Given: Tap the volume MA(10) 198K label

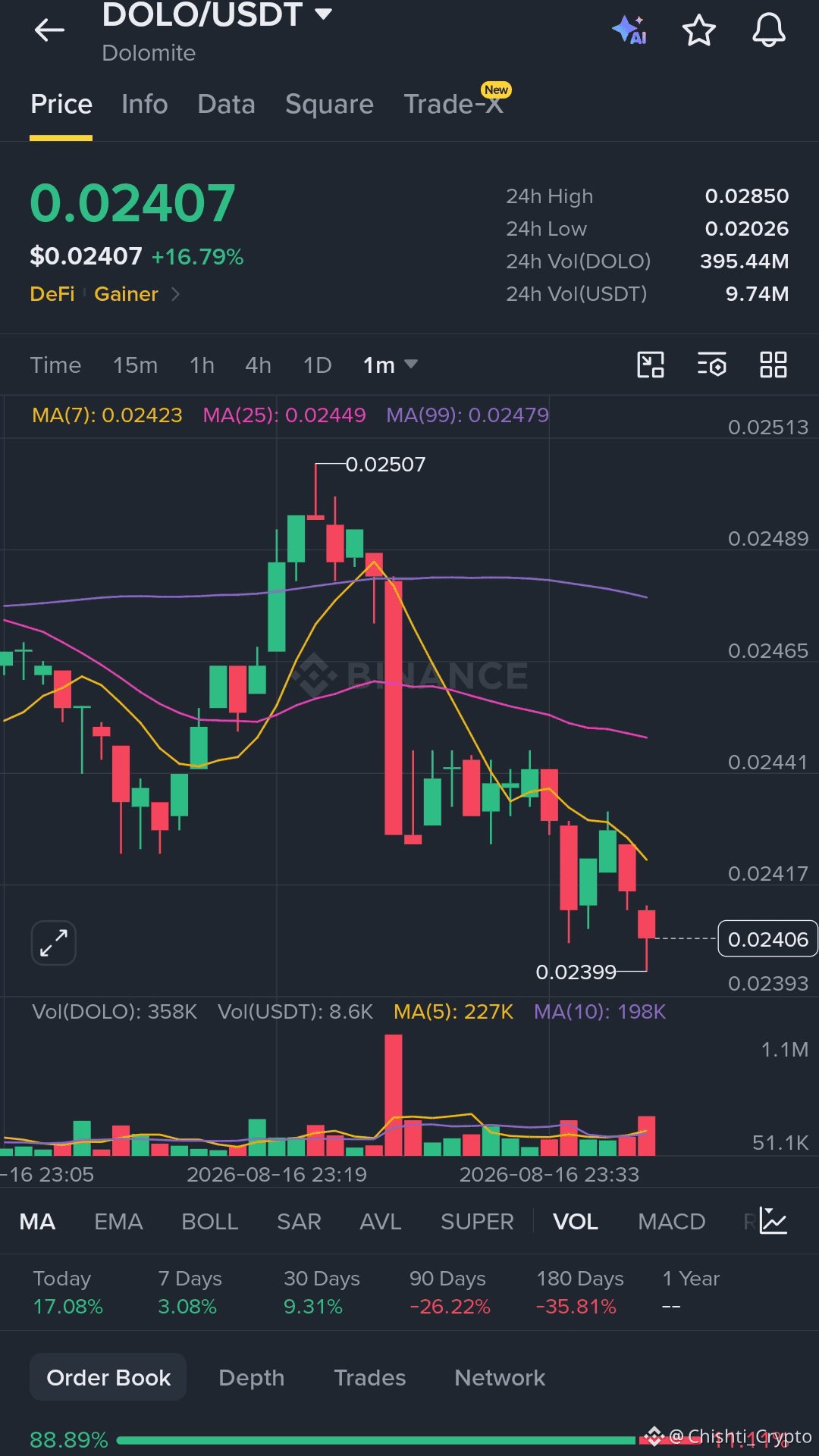Looking at the screenshot, I should 600,1011.
